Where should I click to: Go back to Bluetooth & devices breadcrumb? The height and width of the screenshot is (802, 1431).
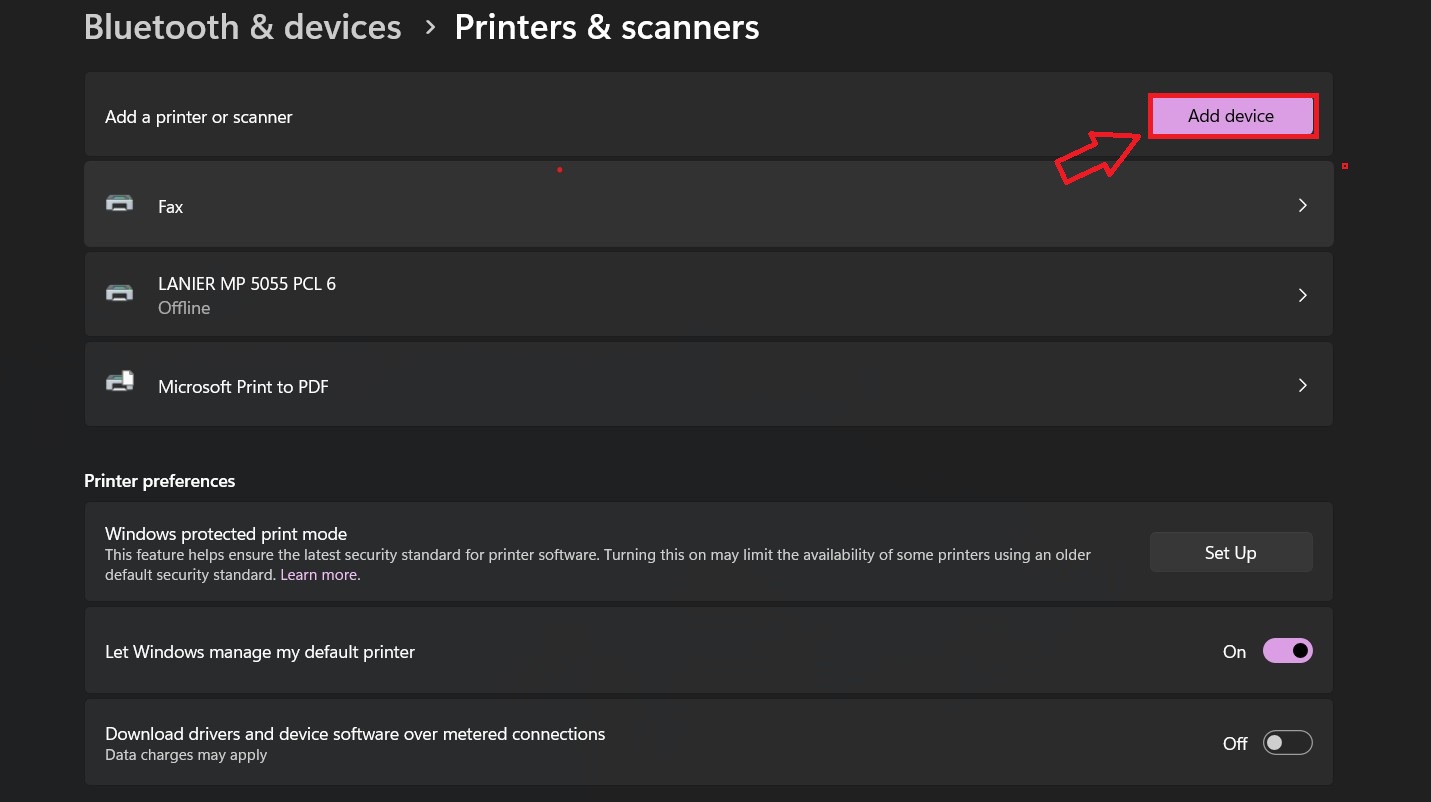click(x=242, y=28)
